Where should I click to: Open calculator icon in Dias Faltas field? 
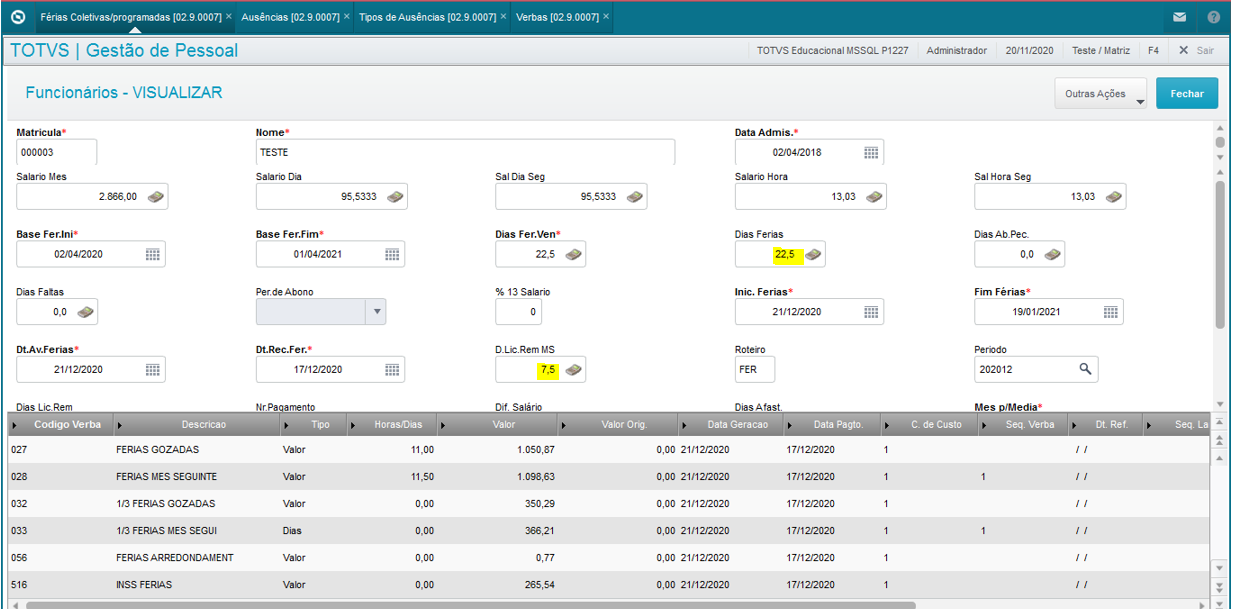pyautogui.click(x=86, y=312)
